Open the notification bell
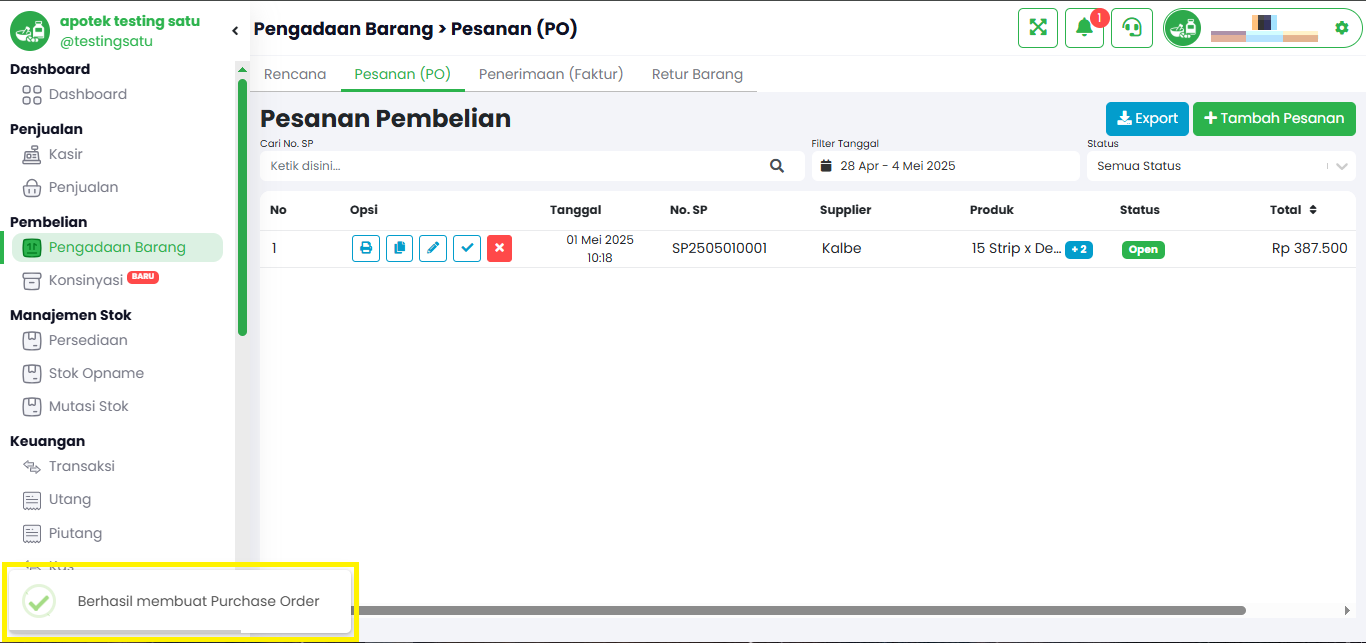 pos(1084,28)
